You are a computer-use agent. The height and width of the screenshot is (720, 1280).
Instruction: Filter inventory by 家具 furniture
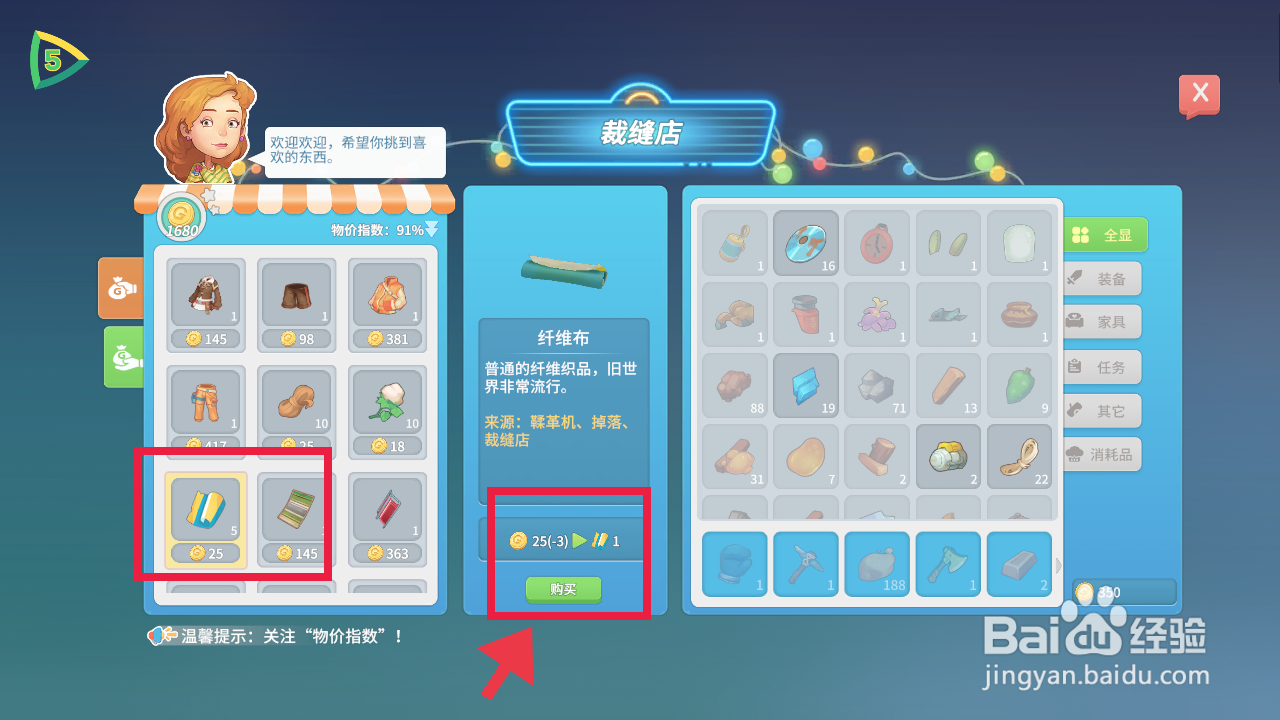pyautogui.click(x=1101, y=322)
